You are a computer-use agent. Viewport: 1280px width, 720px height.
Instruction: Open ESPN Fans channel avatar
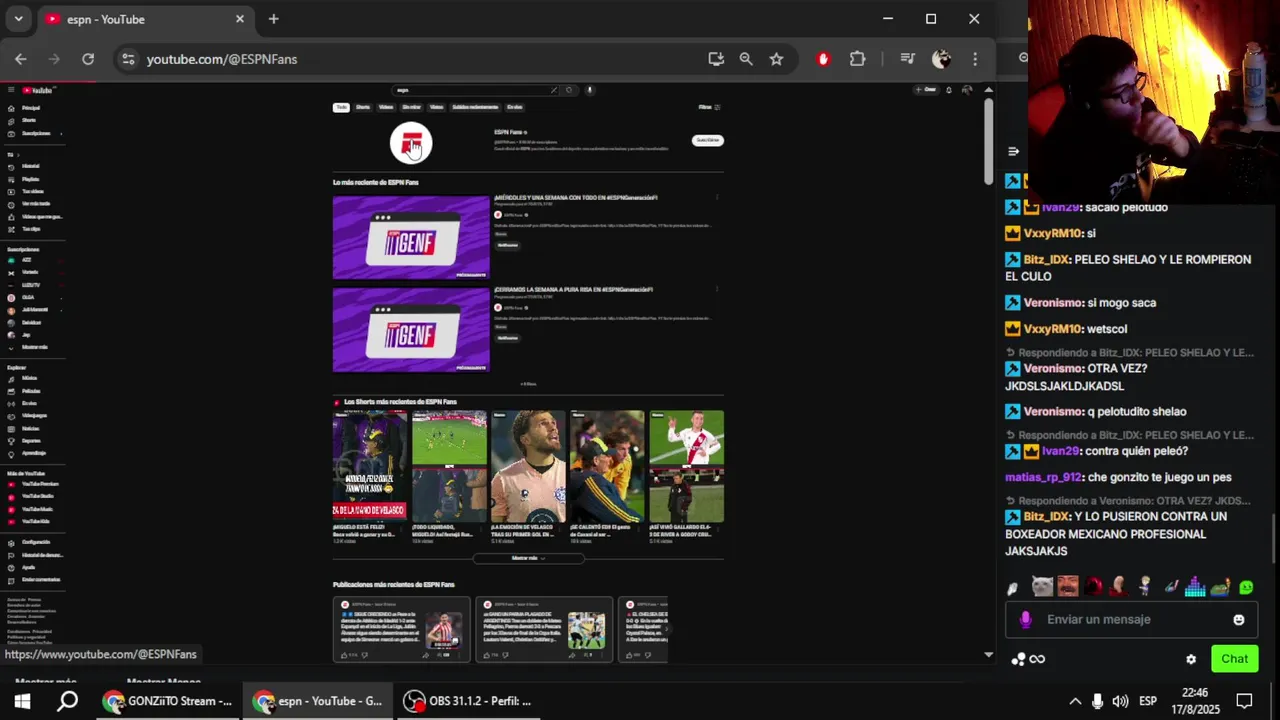click(x=411, y=144)
